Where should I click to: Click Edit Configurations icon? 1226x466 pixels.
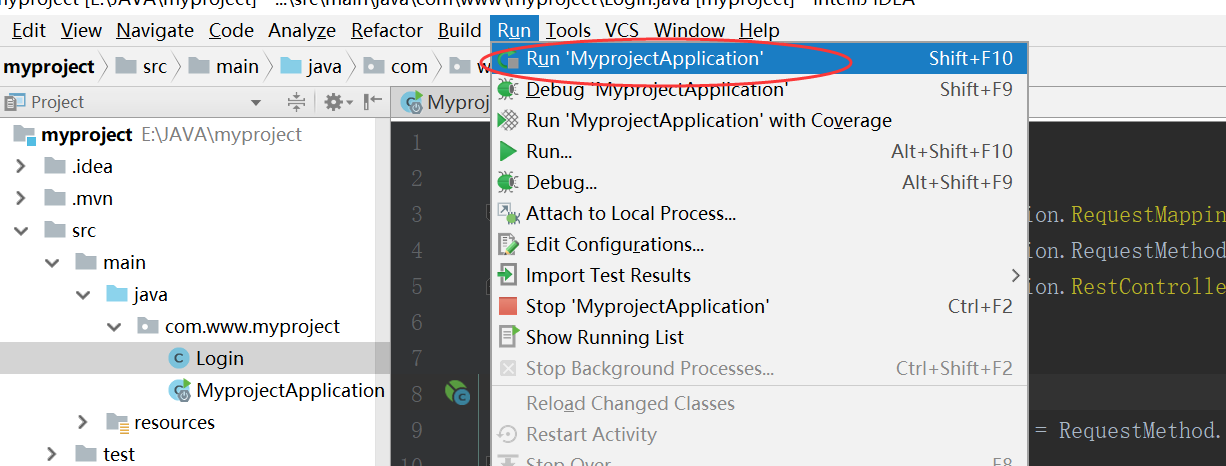508,245
